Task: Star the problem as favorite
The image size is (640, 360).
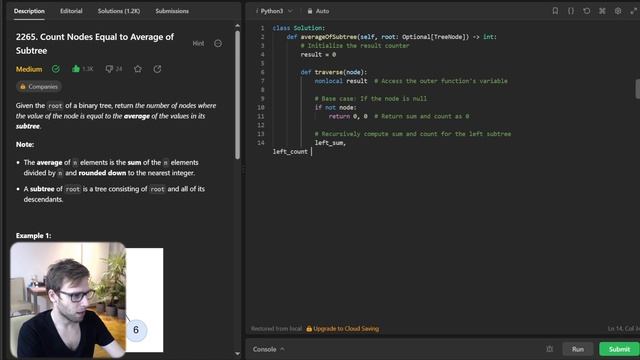Action: coord(138,69)
